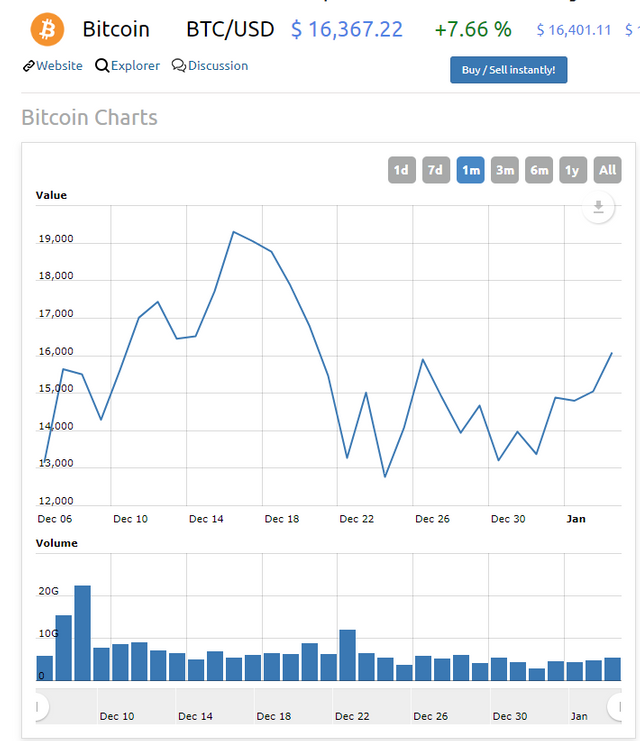Image resolution: width=640 pixels, height=741 pixels.
Task: Open the Discussion link
Action: click(218, 66)
